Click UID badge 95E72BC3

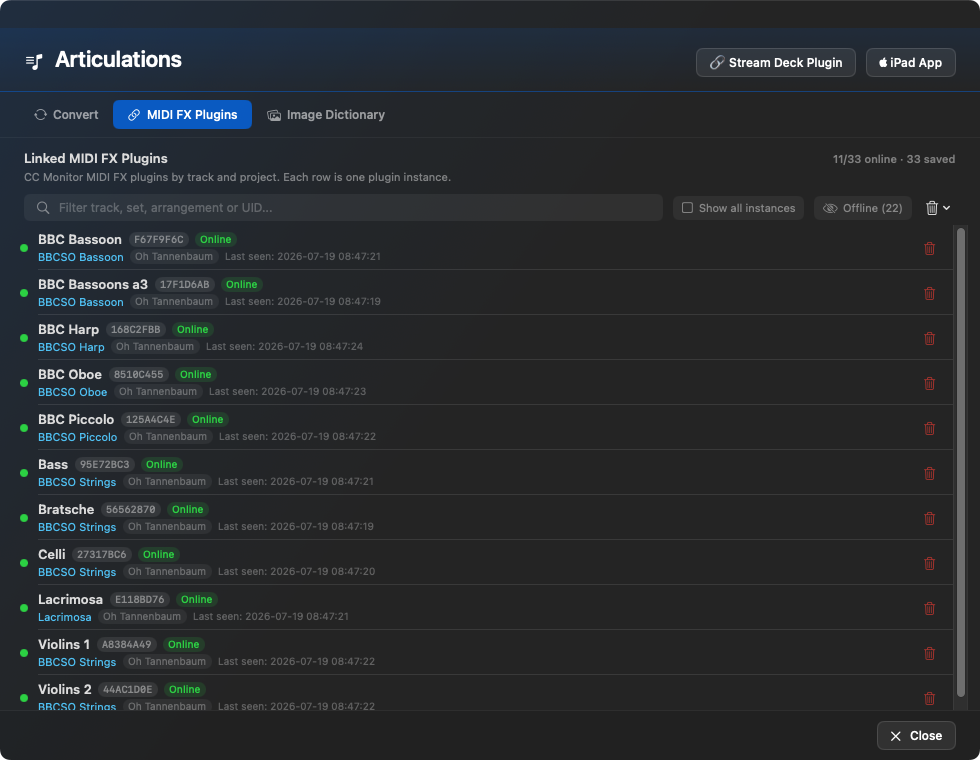click(104, 464)
